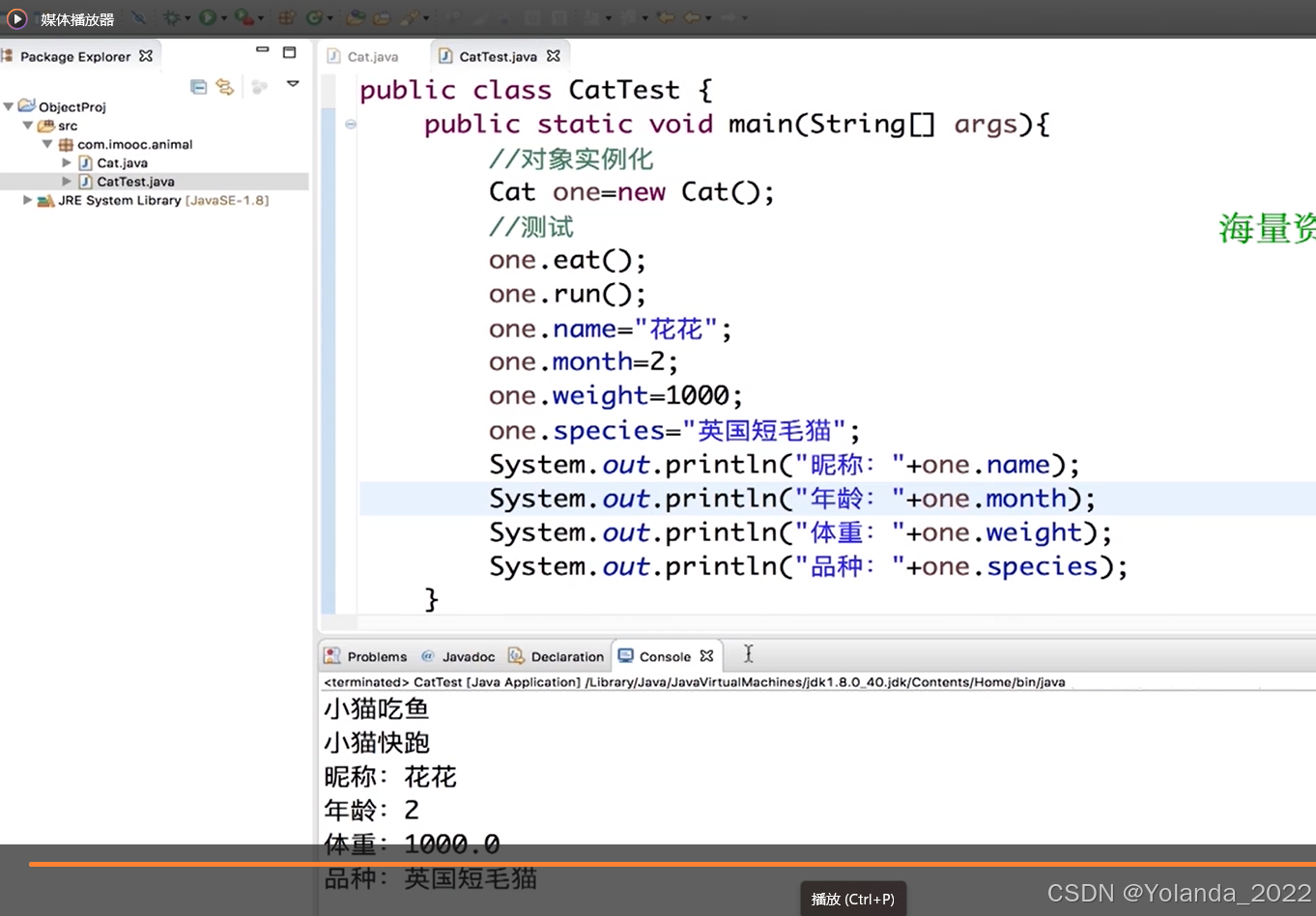The width and height of the screenshot is (1316, 916).
Task: Click the "one.weight=1000;" code line
Action: click(615, 395)
